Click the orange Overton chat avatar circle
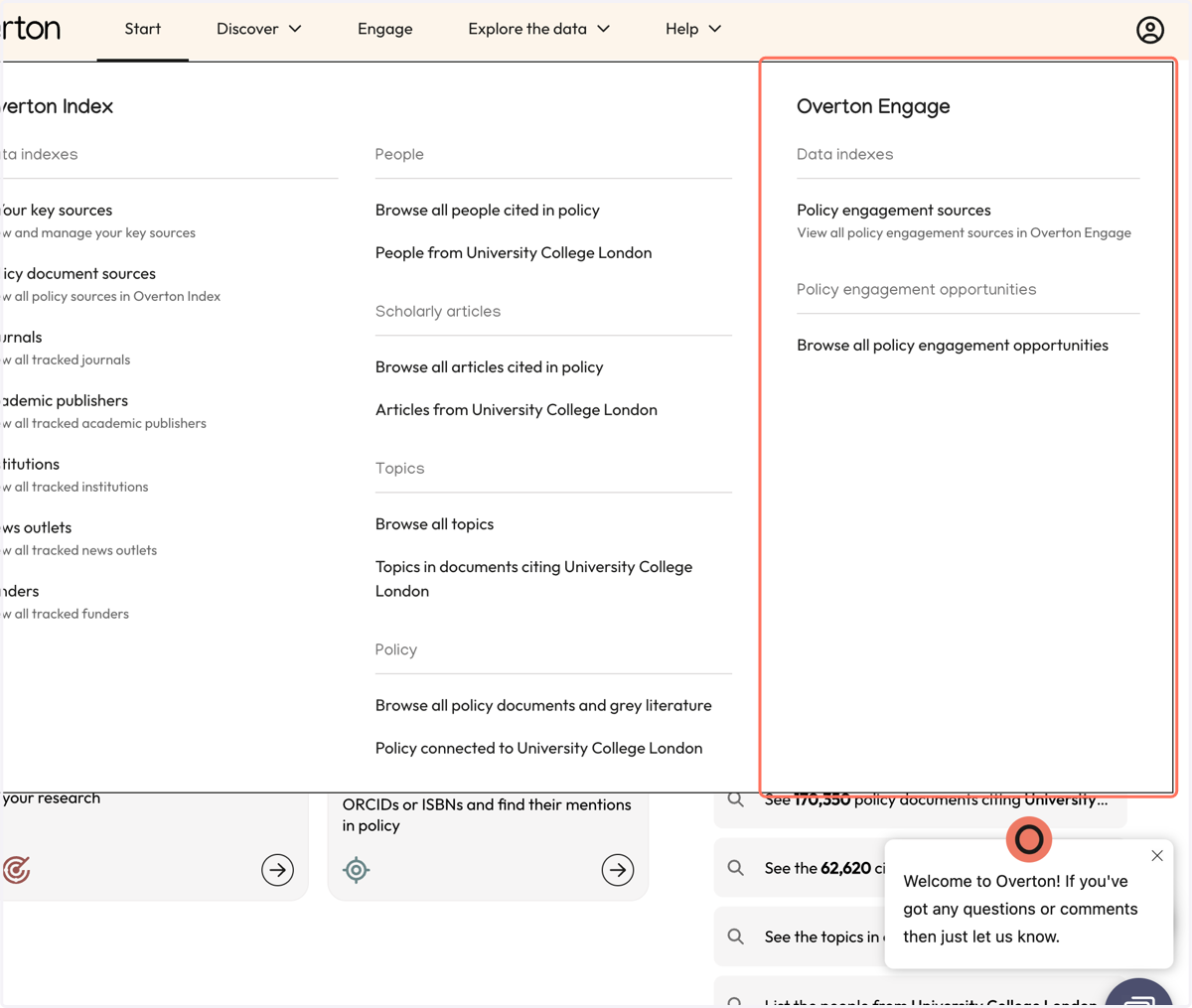This screenshot has width=1192, height=1008. [x=1029, y=840]
